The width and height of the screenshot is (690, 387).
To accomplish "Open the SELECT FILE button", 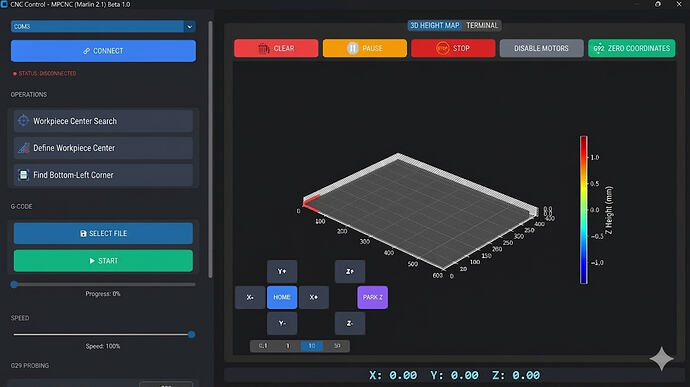I will click(103, 233).
